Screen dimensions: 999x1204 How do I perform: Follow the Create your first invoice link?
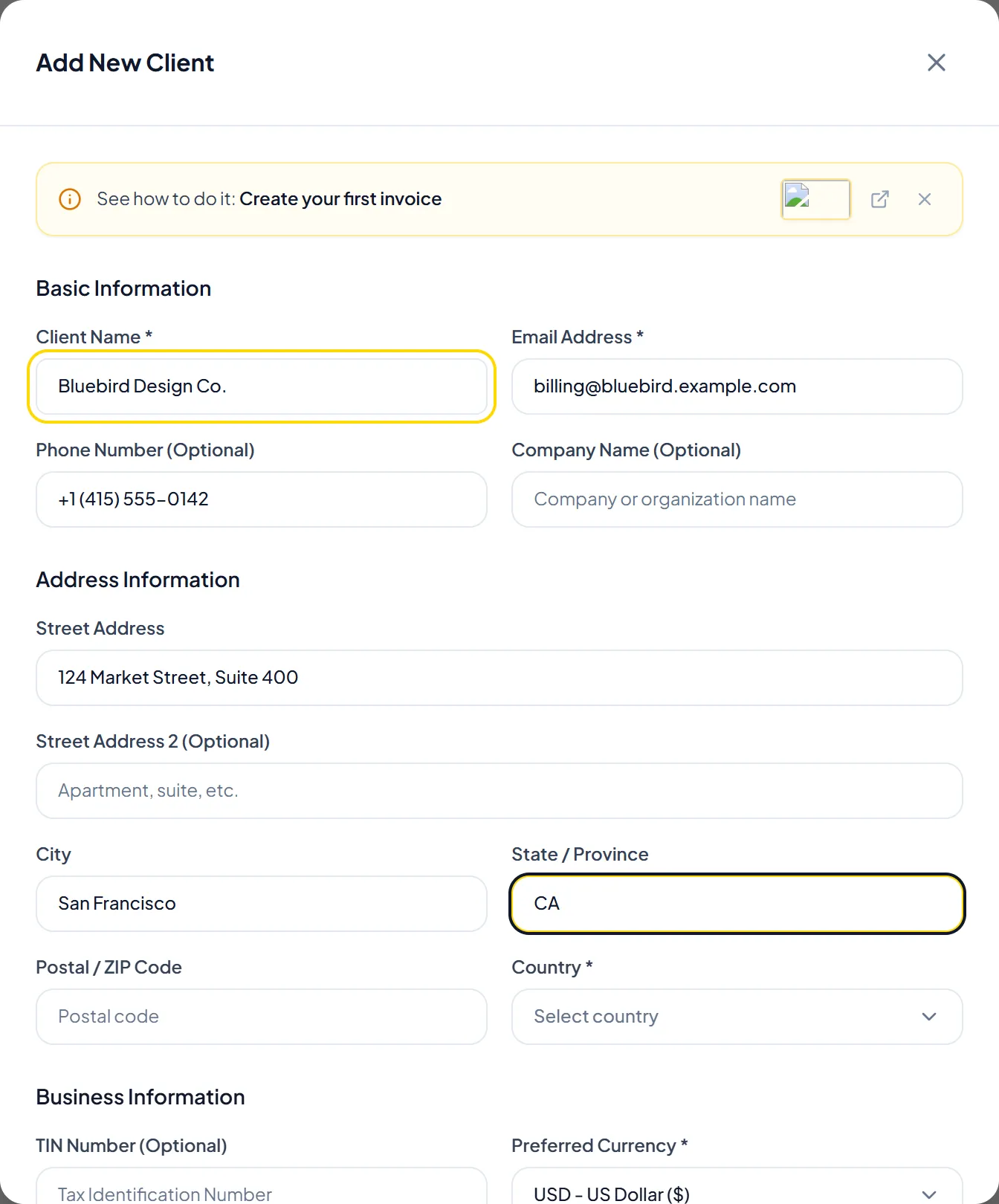pos(340,199)
